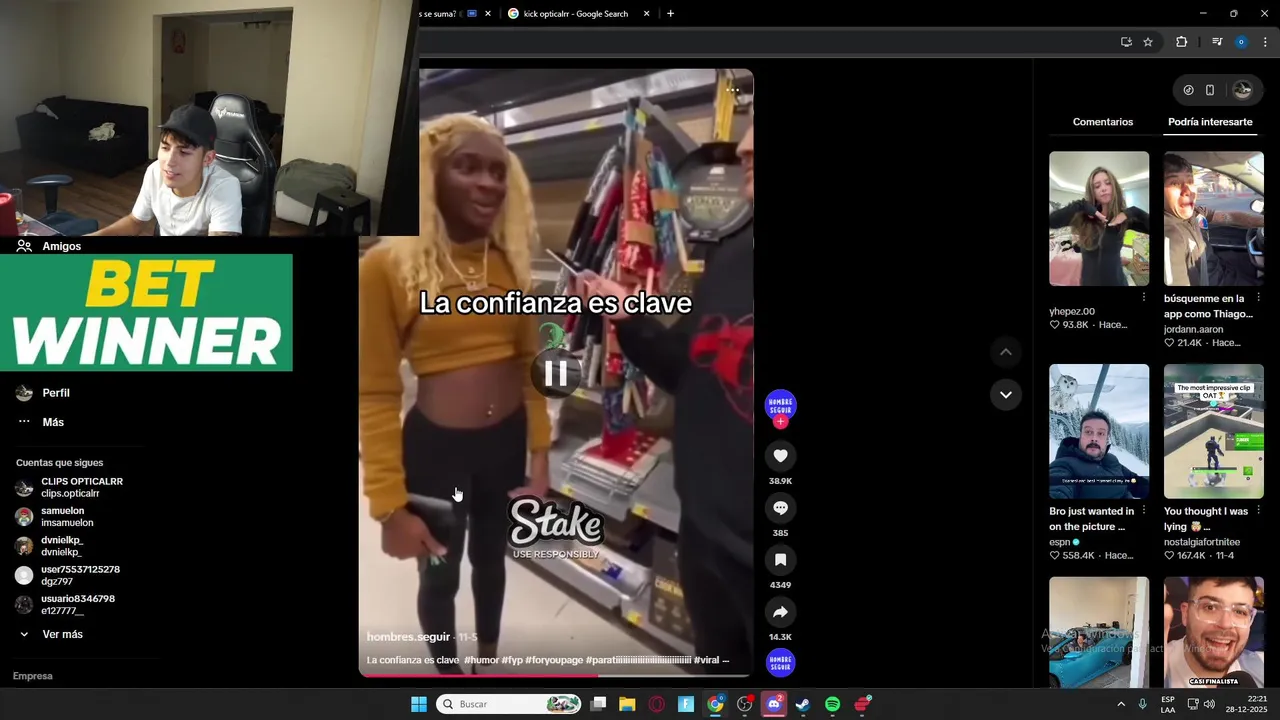Go to next video with down chevron

[1006, 394]
